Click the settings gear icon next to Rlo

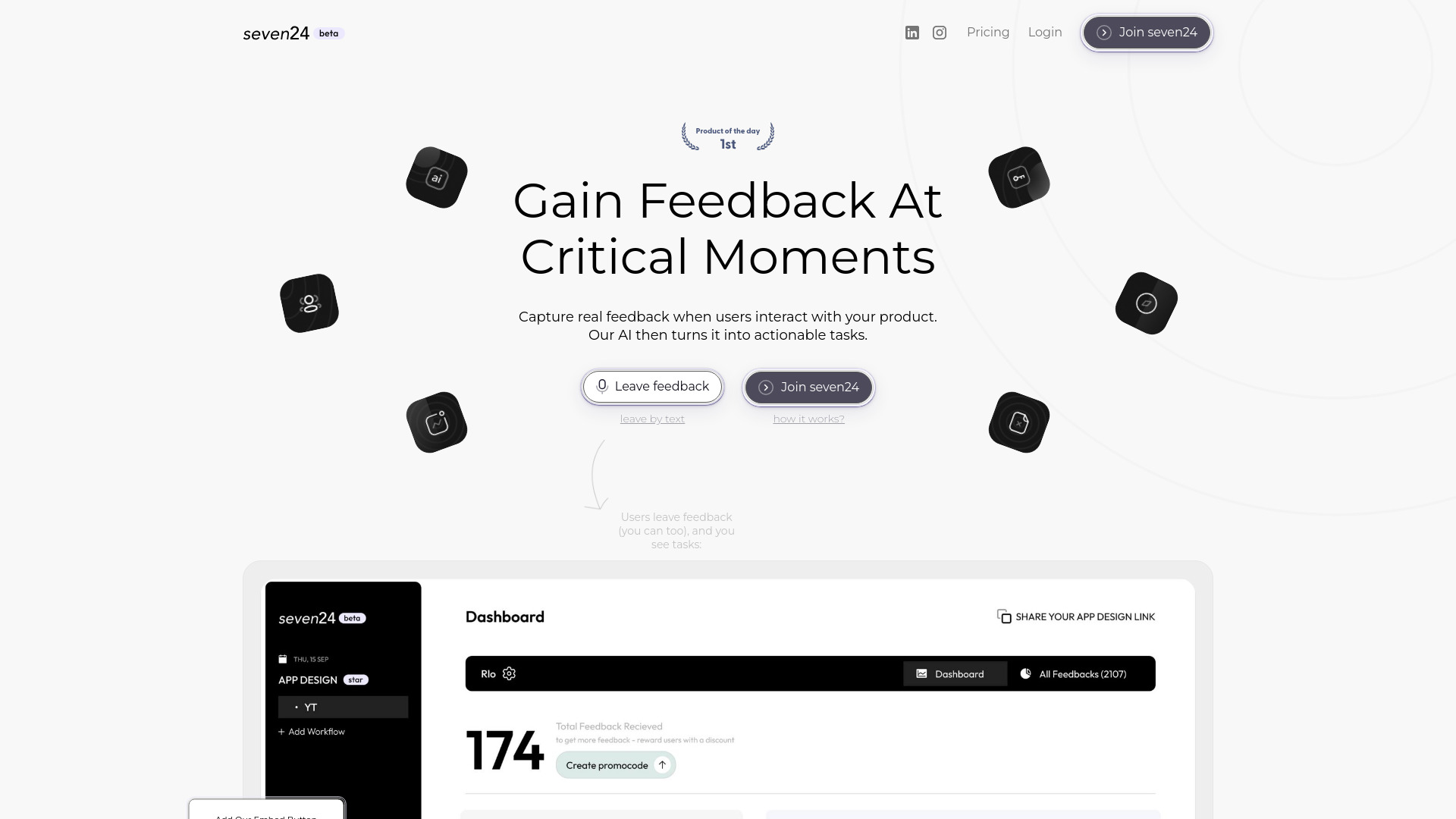[x=509, y=673]
